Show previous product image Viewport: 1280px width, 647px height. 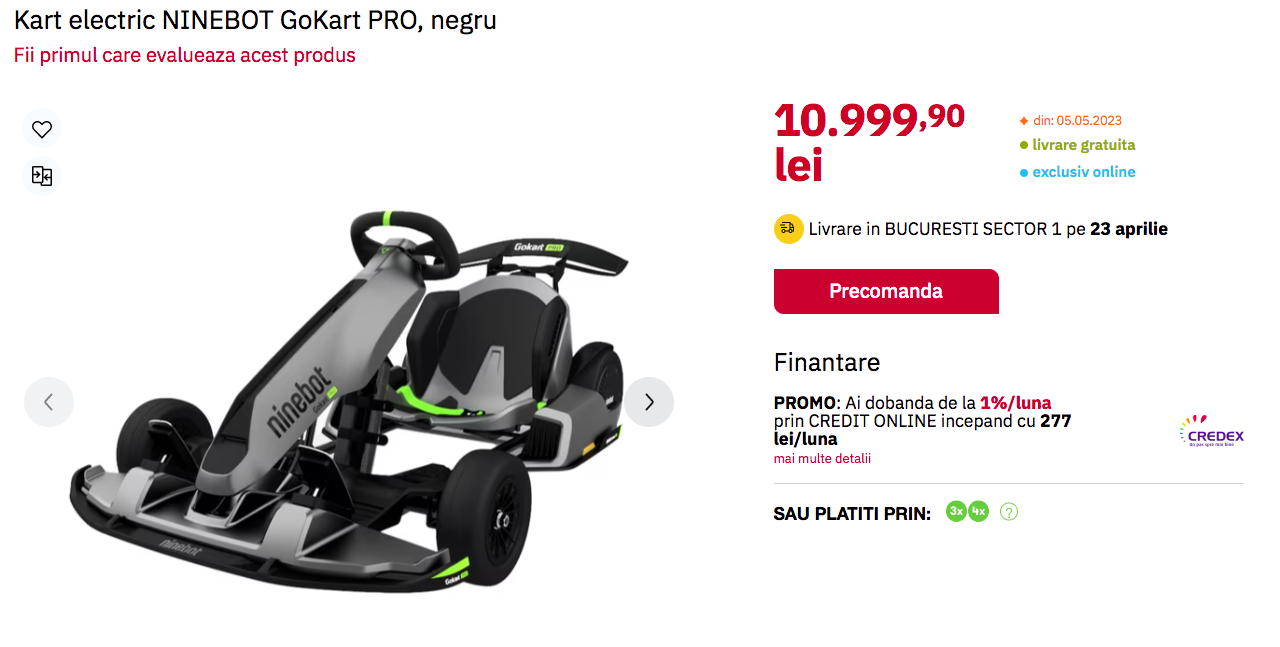pos(49,402)
